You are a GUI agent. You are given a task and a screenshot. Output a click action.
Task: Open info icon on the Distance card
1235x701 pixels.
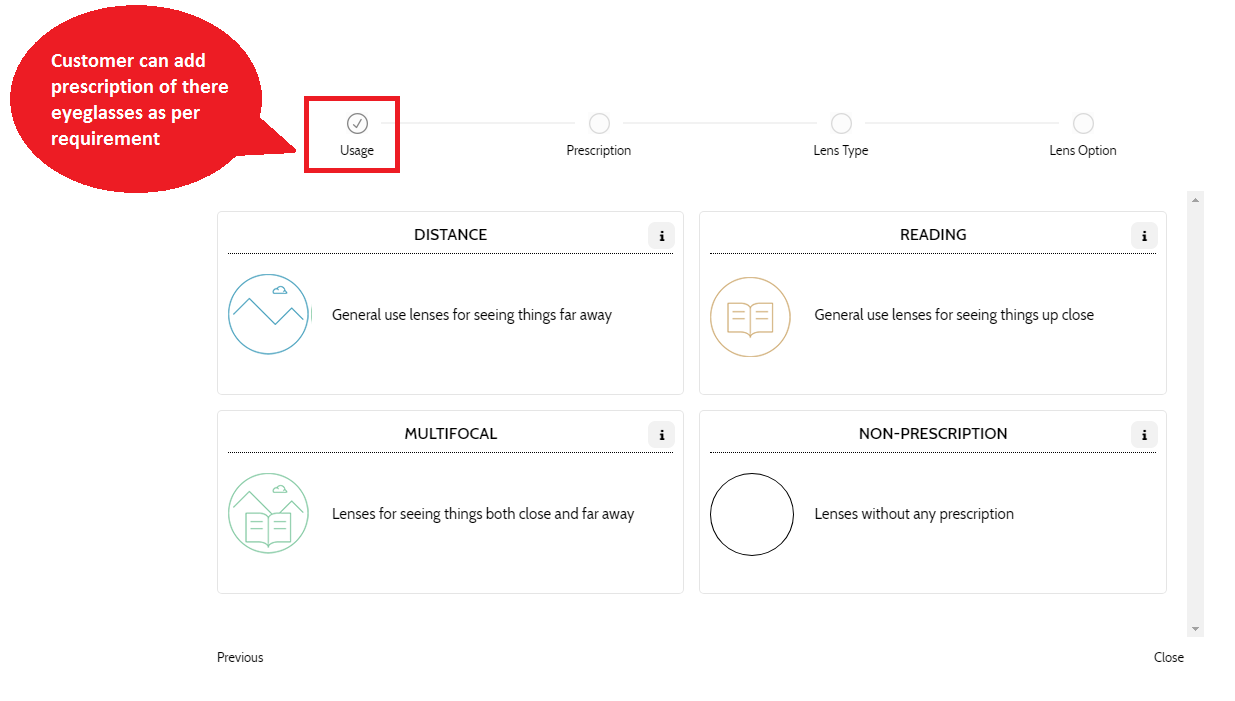click(x=661, y=236)
